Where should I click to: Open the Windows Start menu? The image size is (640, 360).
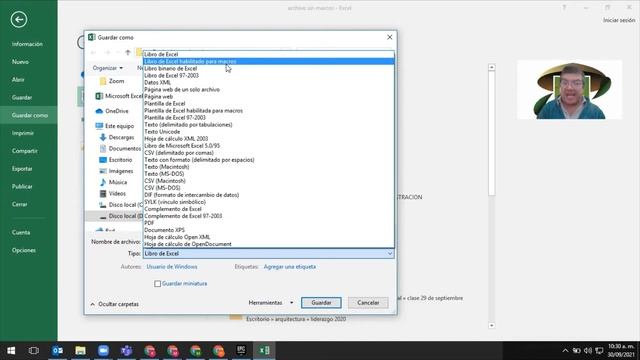pos(11,351)
